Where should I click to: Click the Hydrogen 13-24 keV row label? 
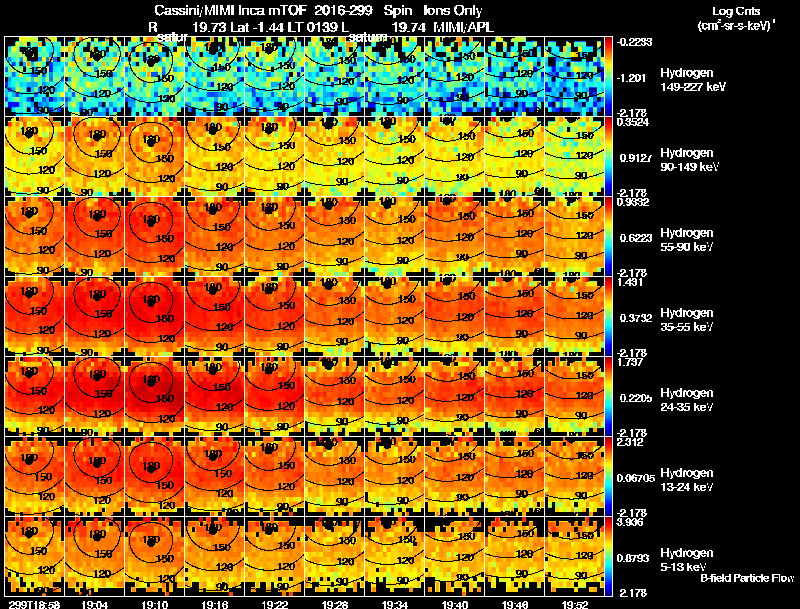coord(686,480)
